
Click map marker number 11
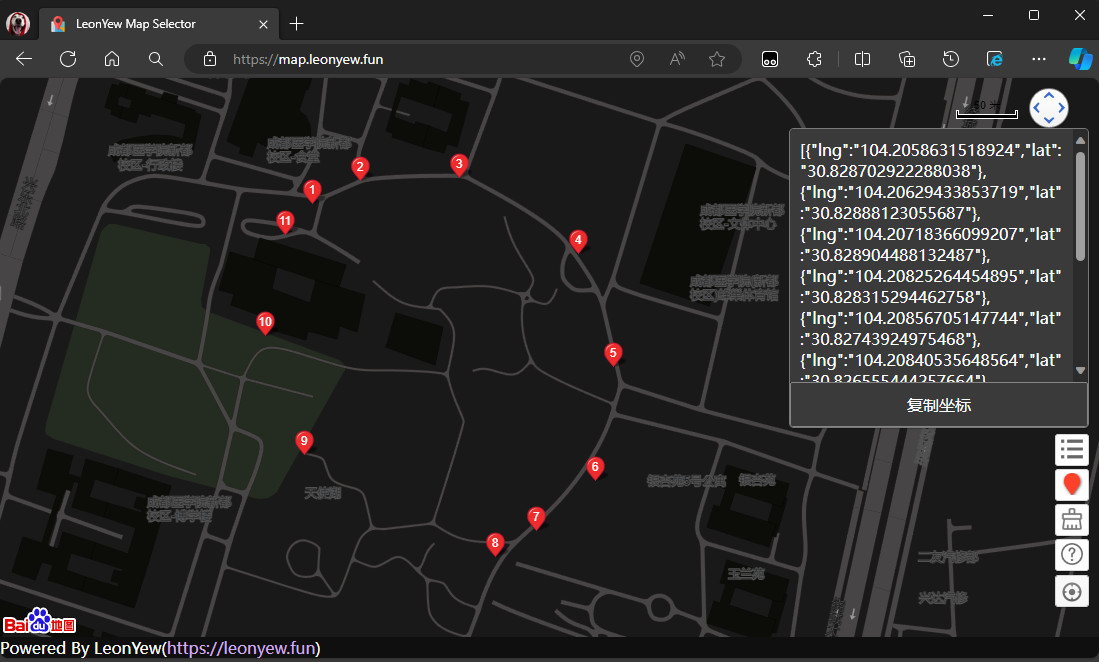pos(285,221)
